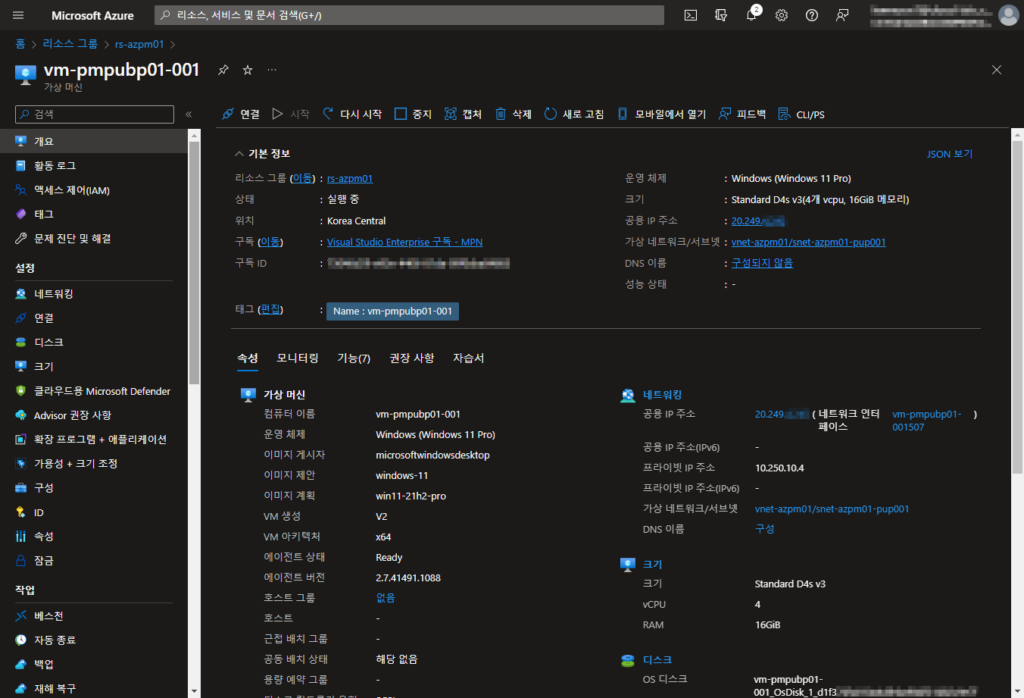Open the more options ellipsis next to the title
Viewport: 1024px width, 698px height.
click(272, 70)
